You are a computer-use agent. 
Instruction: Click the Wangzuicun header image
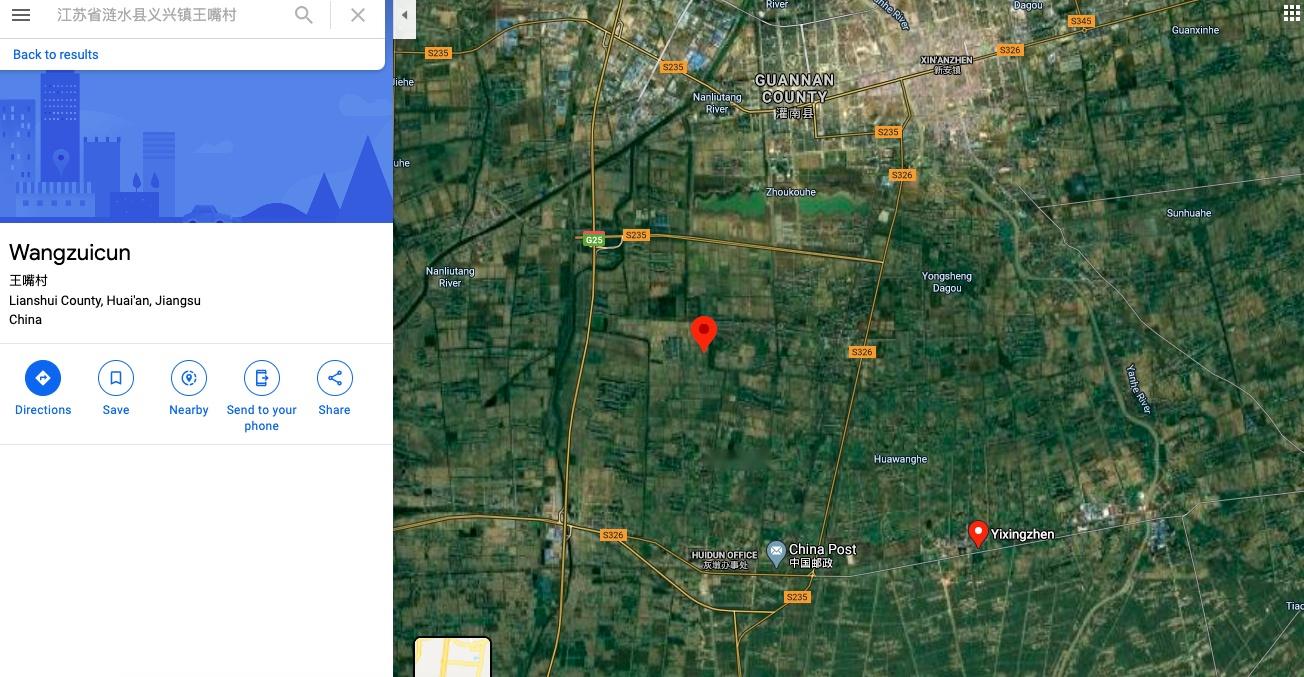click(x=196, y=146)
